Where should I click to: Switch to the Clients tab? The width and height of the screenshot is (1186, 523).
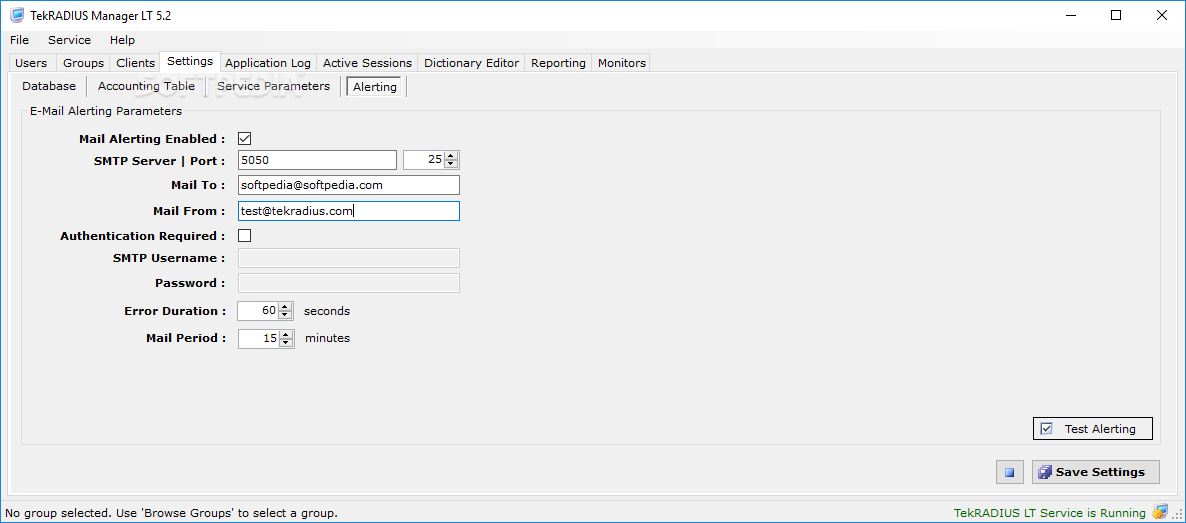tap(135, 63)
